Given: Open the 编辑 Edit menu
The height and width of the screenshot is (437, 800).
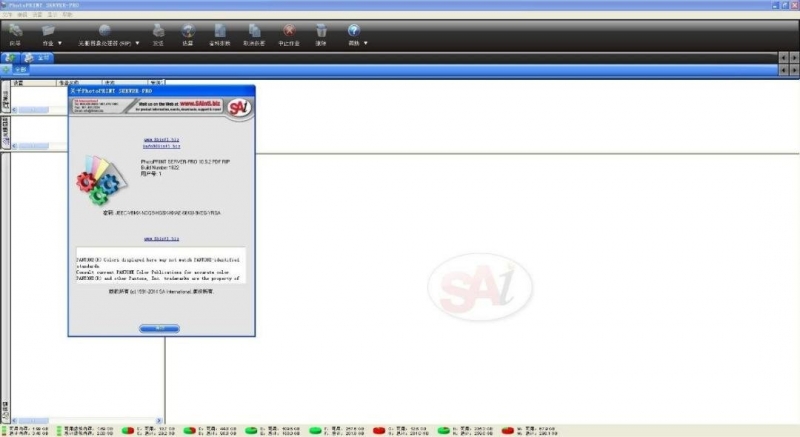Looking at the screenshot, I should pyautogui.click(x=22, y=15).
